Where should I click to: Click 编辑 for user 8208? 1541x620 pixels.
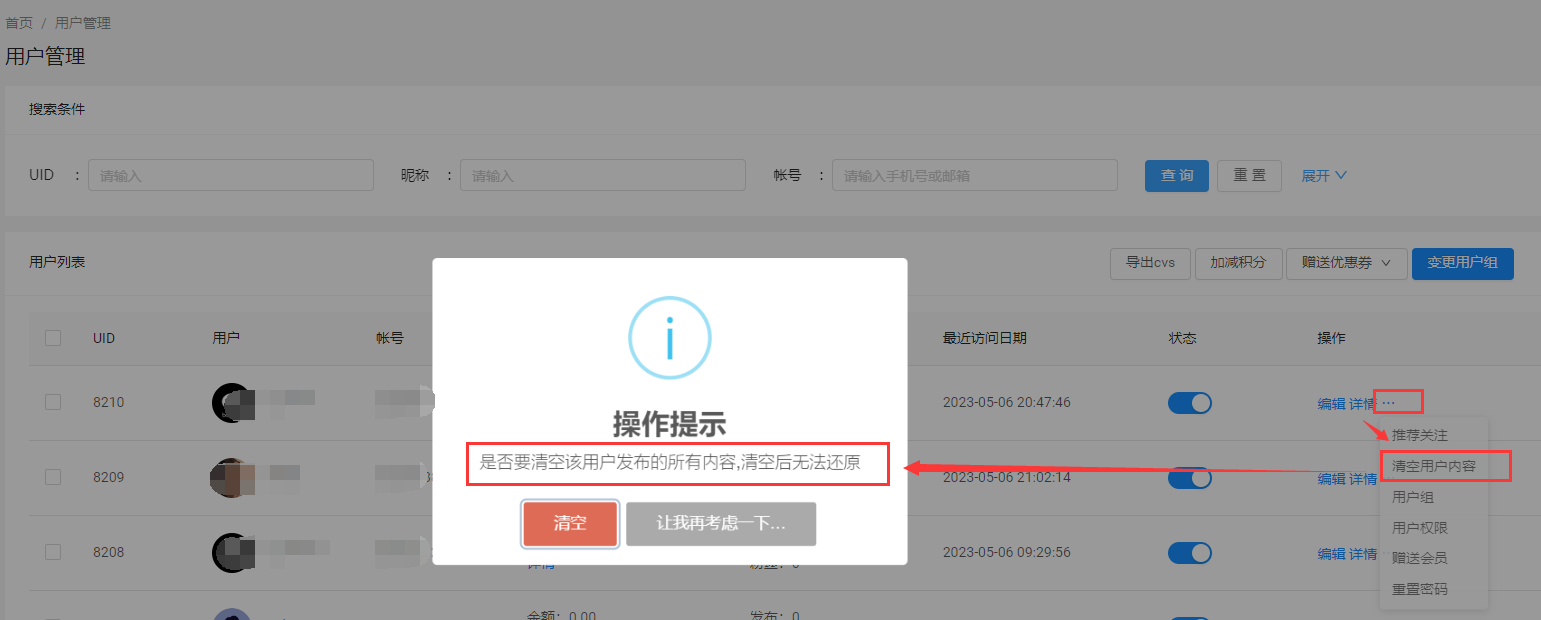[x=1331, y=554]
